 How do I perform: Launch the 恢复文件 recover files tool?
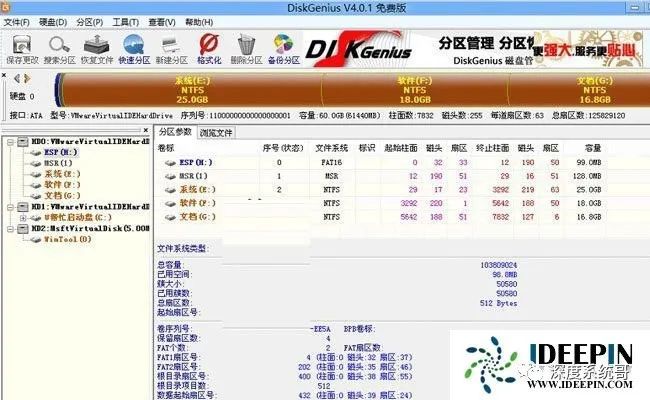[x=97, y=50]
